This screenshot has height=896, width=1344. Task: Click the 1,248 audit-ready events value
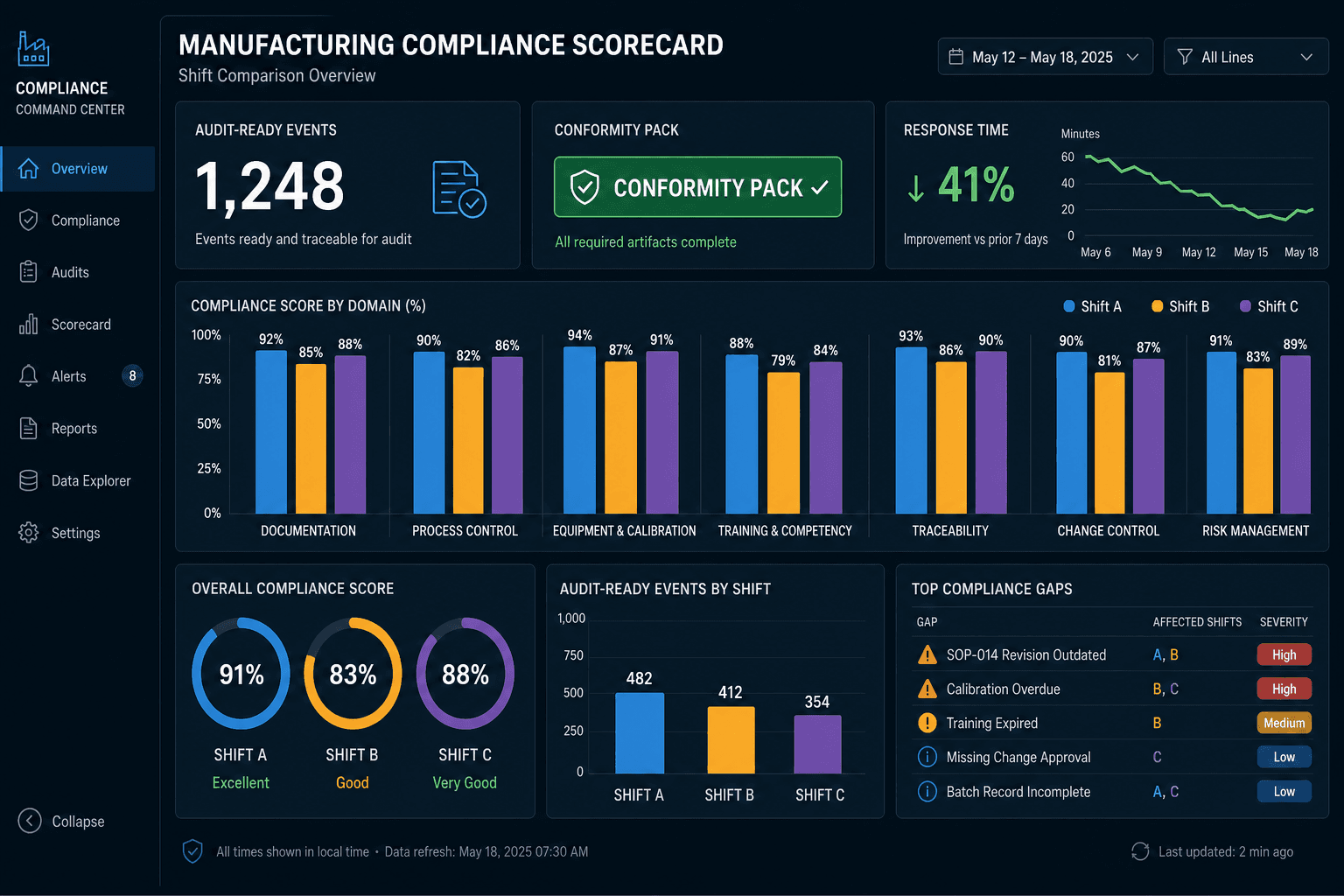(x=269, y=186)
